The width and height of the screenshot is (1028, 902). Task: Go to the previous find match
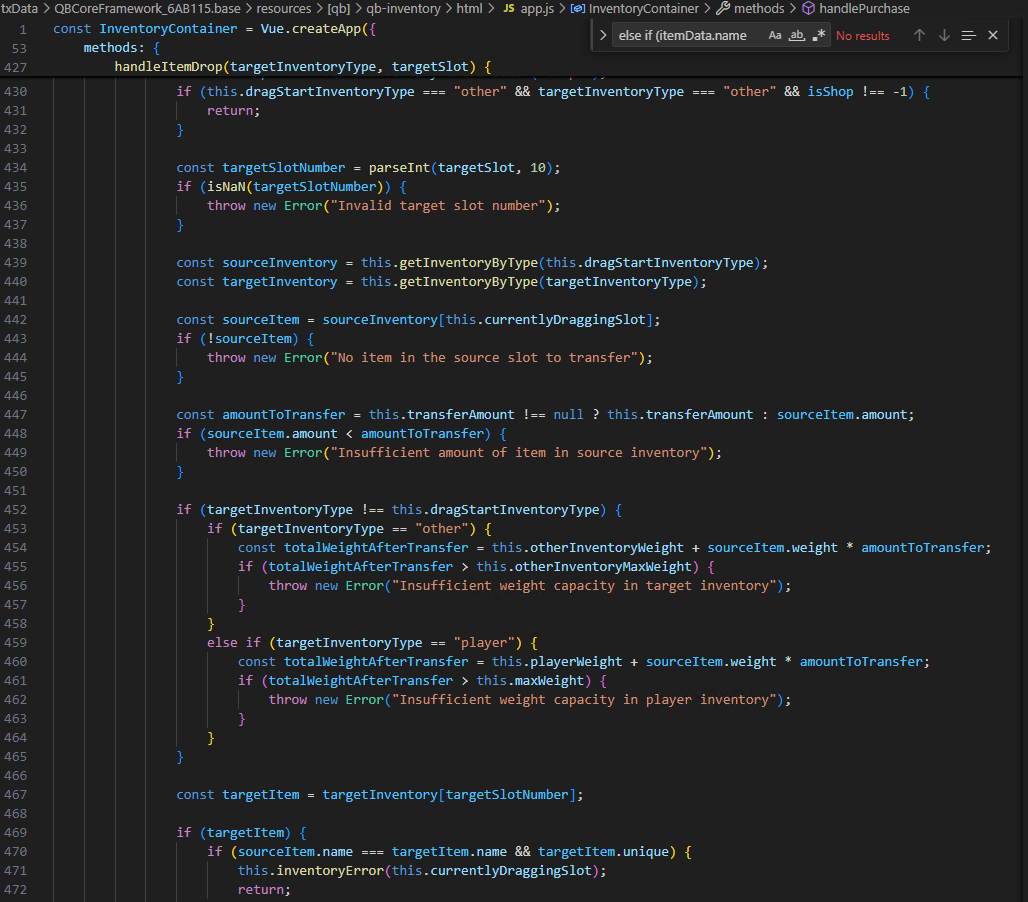tap(919, 35)
